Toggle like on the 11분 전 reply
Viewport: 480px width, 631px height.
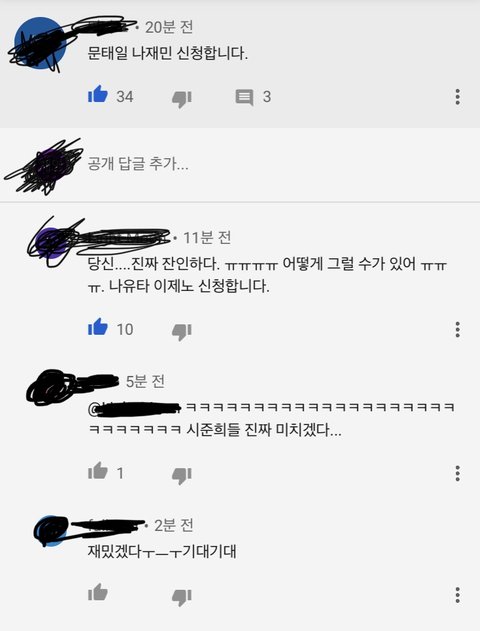point(98,327)
